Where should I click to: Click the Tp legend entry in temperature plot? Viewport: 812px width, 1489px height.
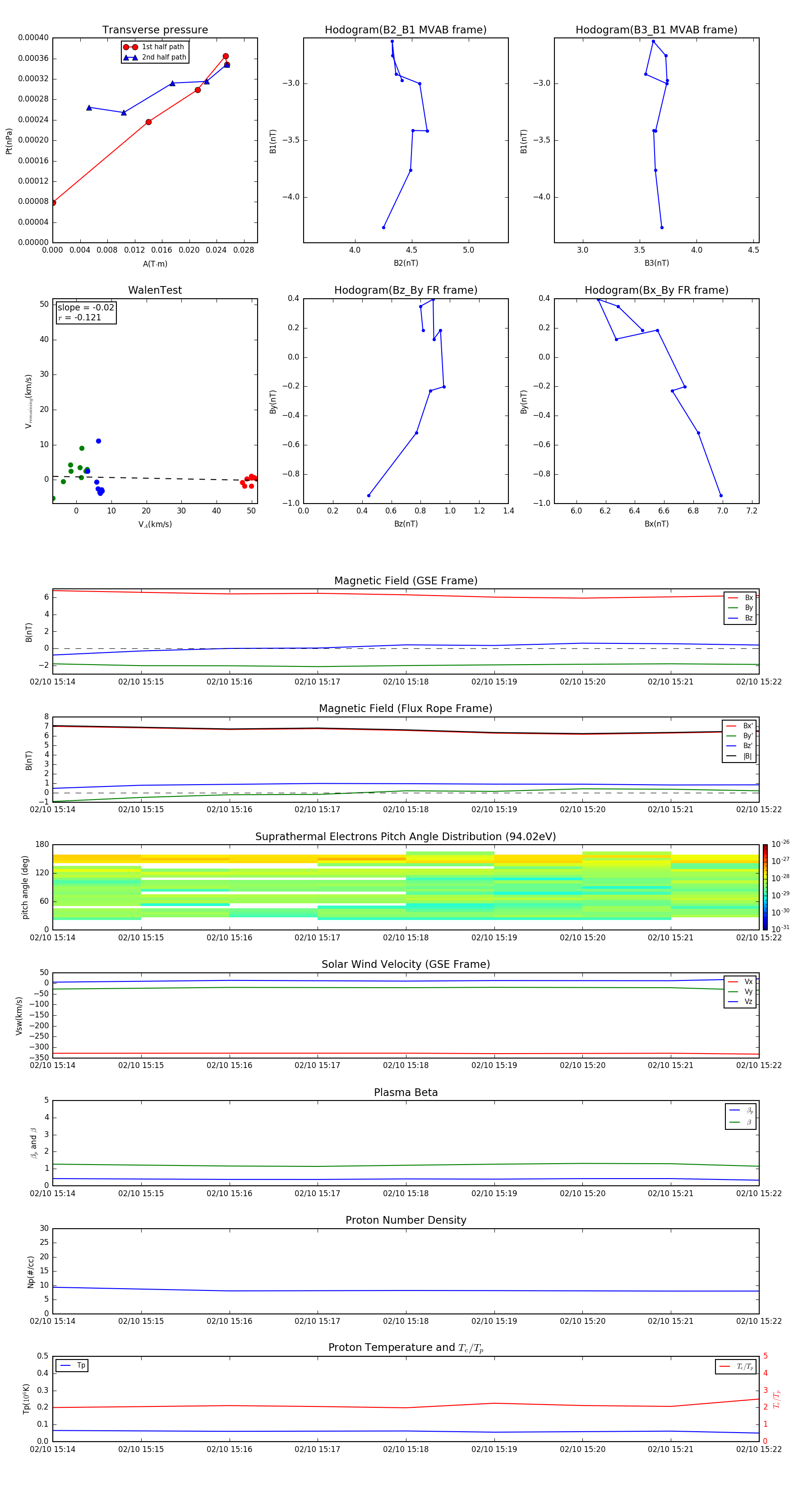(72, 1365)
